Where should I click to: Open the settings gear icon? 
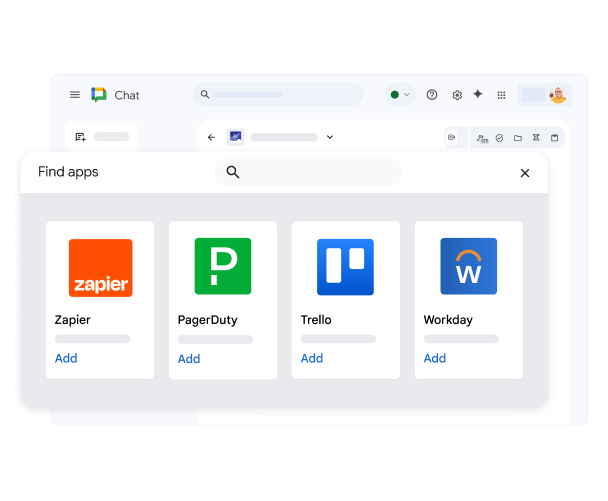point(457,95)
